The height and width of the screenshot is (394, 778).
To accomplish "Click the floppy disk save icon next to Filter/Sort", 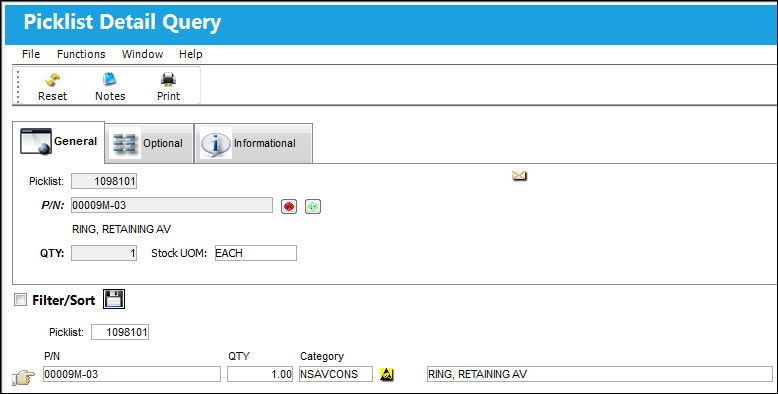I will coord(114,299).
